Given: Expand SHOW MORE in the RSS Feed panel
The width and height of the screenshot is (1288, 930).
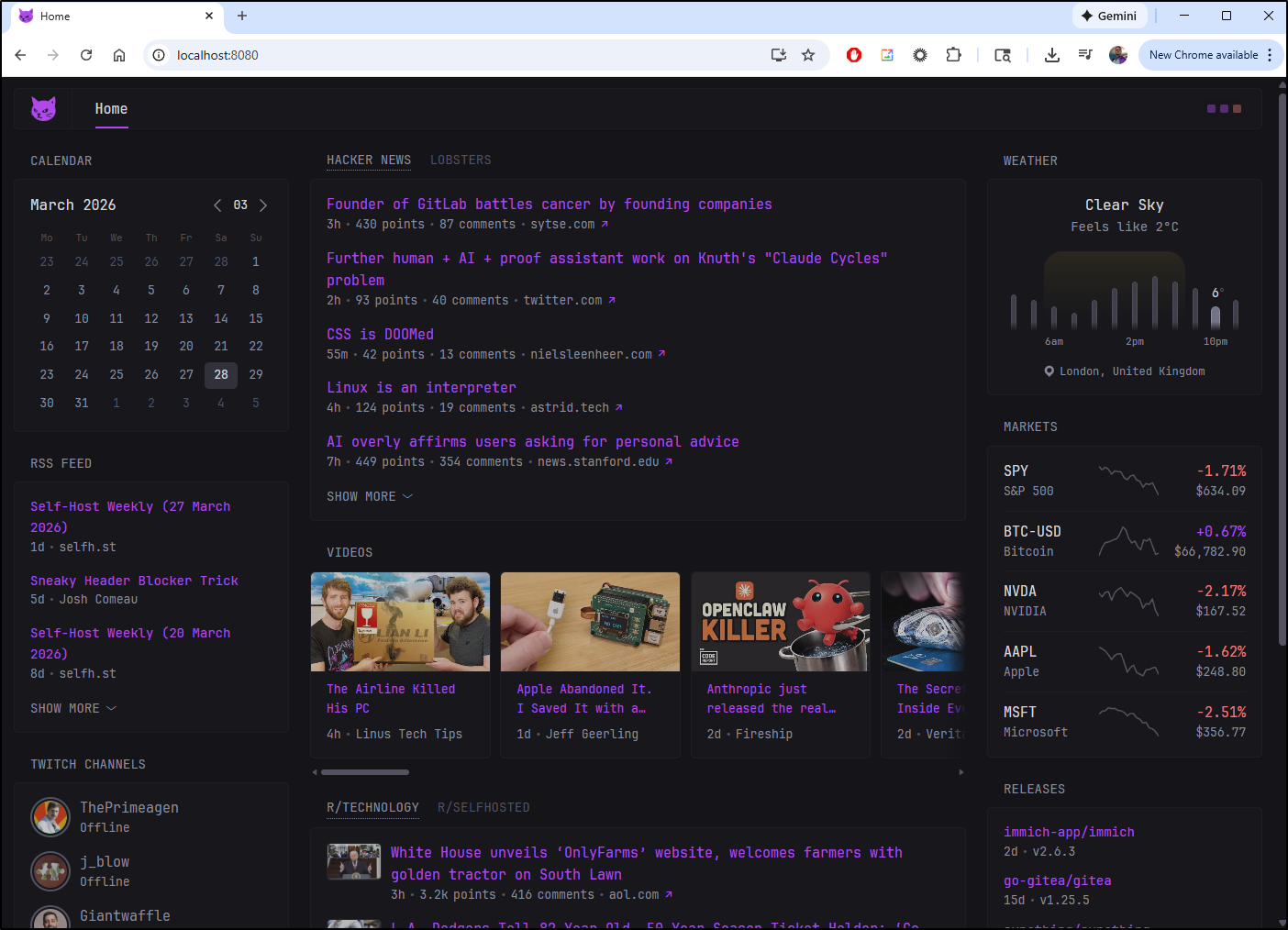Looking at the screenshot, I should (x=73, y=707).
